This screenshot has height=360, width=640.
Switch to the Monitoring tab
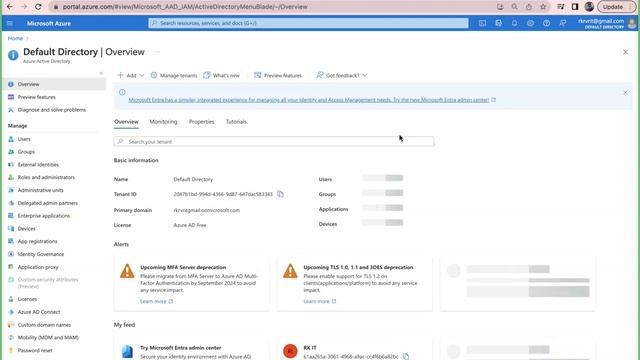click(x=163, y=122)
